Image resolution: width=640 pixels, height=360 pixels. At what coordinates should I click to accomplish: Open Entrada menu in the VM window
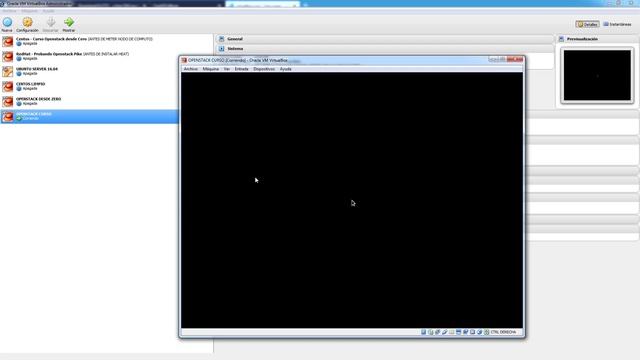[x=242, y=69]
